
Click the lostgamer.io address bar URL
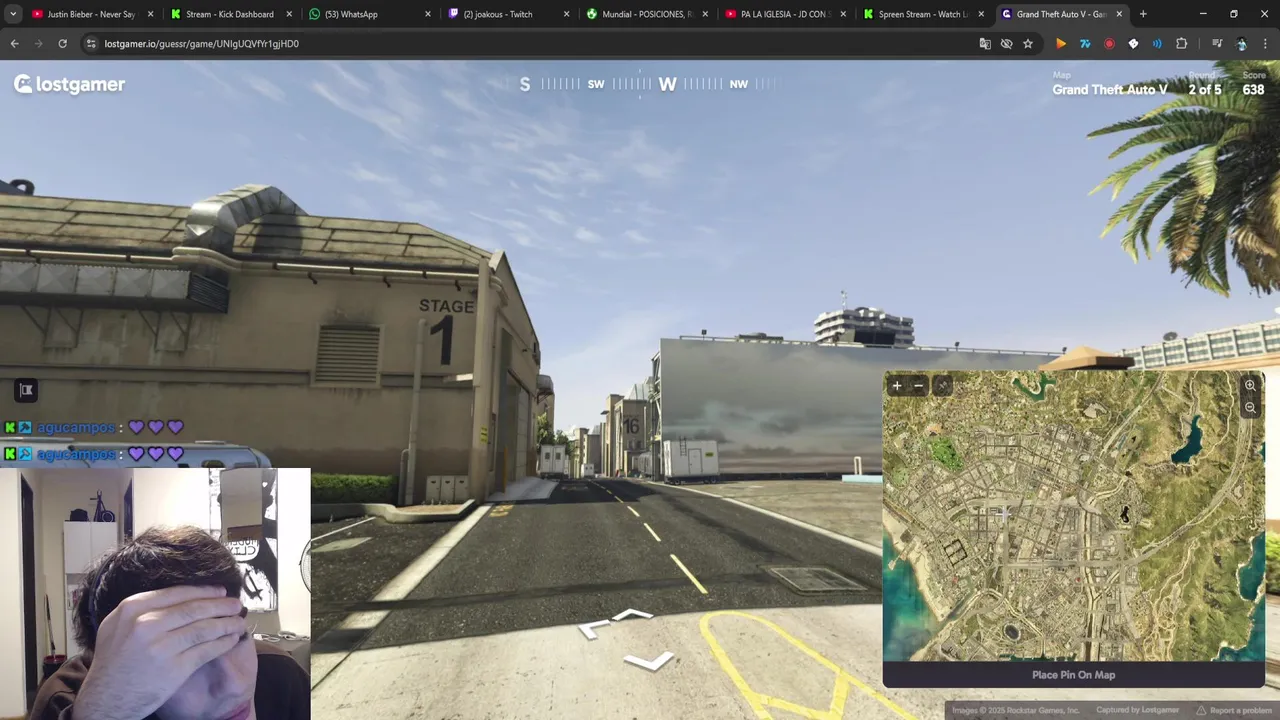pos(201,44)
